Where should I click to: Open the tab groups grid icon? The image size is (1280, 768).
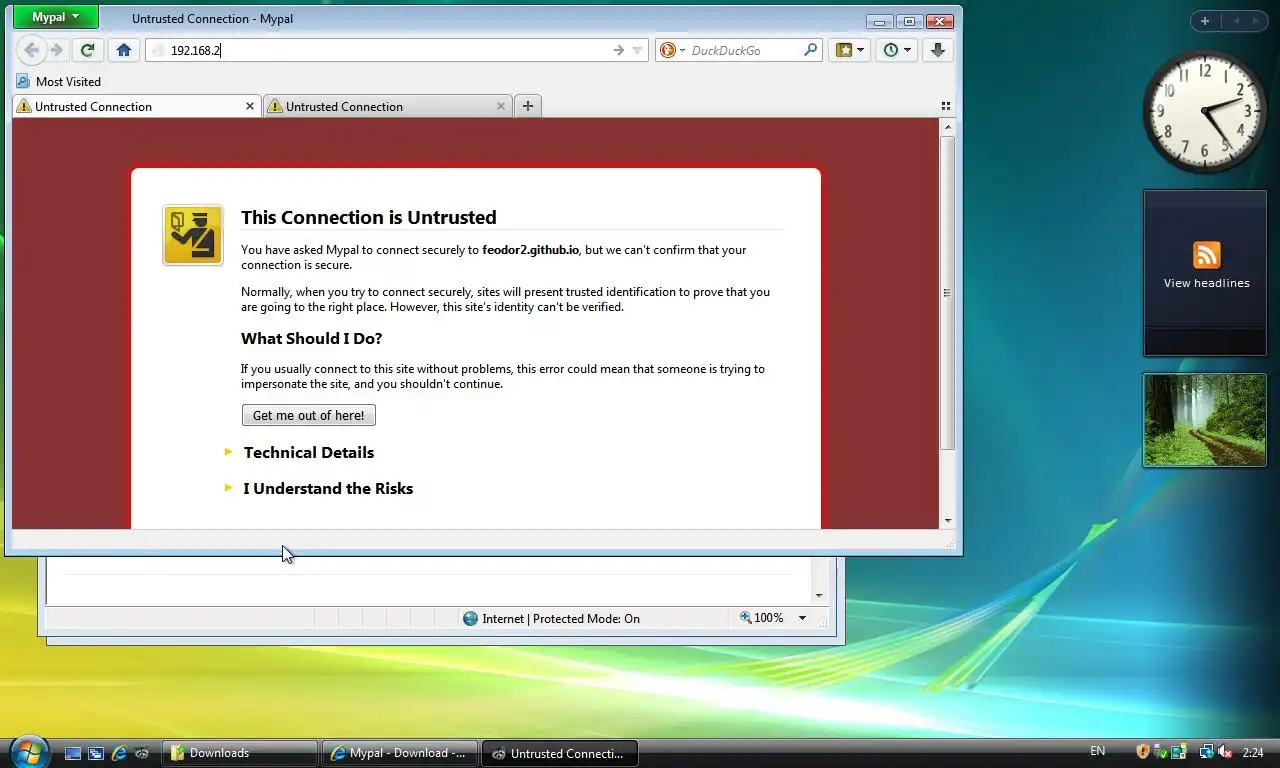(946, 106)
